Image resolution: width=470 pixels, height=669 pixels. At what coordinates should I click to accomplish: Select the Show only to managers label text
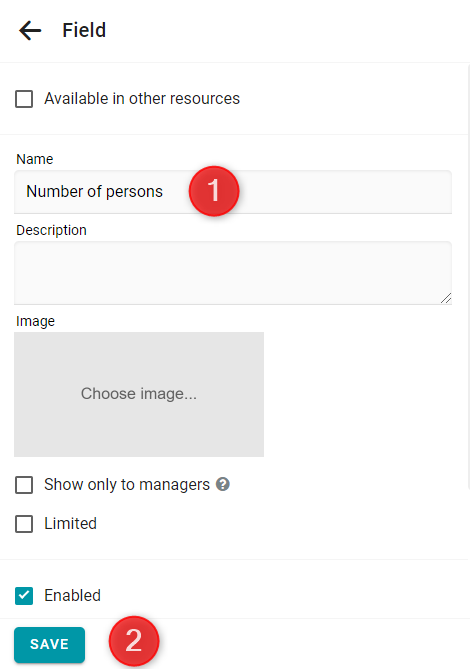127,485
